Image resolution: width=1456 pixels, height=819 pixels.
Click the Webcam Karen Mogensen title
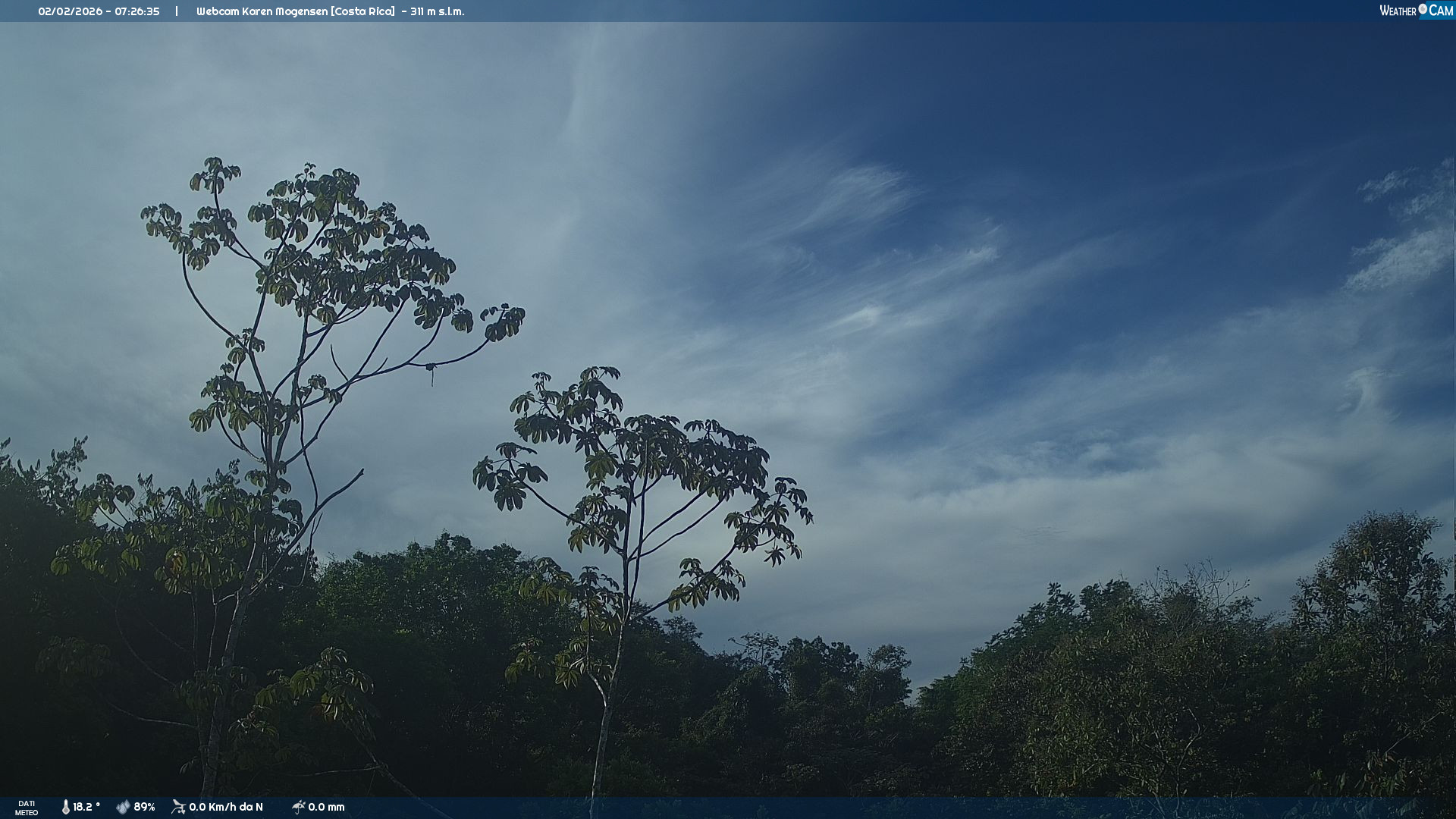(x=262, y=11)
